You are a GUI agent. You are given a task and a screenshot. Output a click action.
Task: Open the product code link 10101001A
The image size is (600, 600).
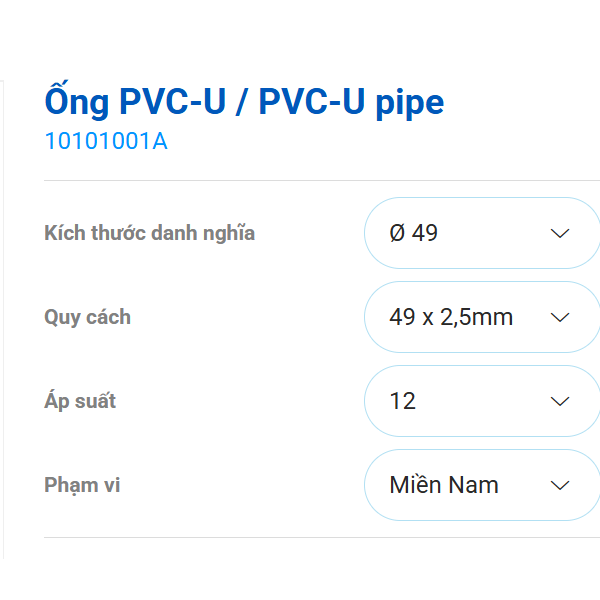click(106, 141)
